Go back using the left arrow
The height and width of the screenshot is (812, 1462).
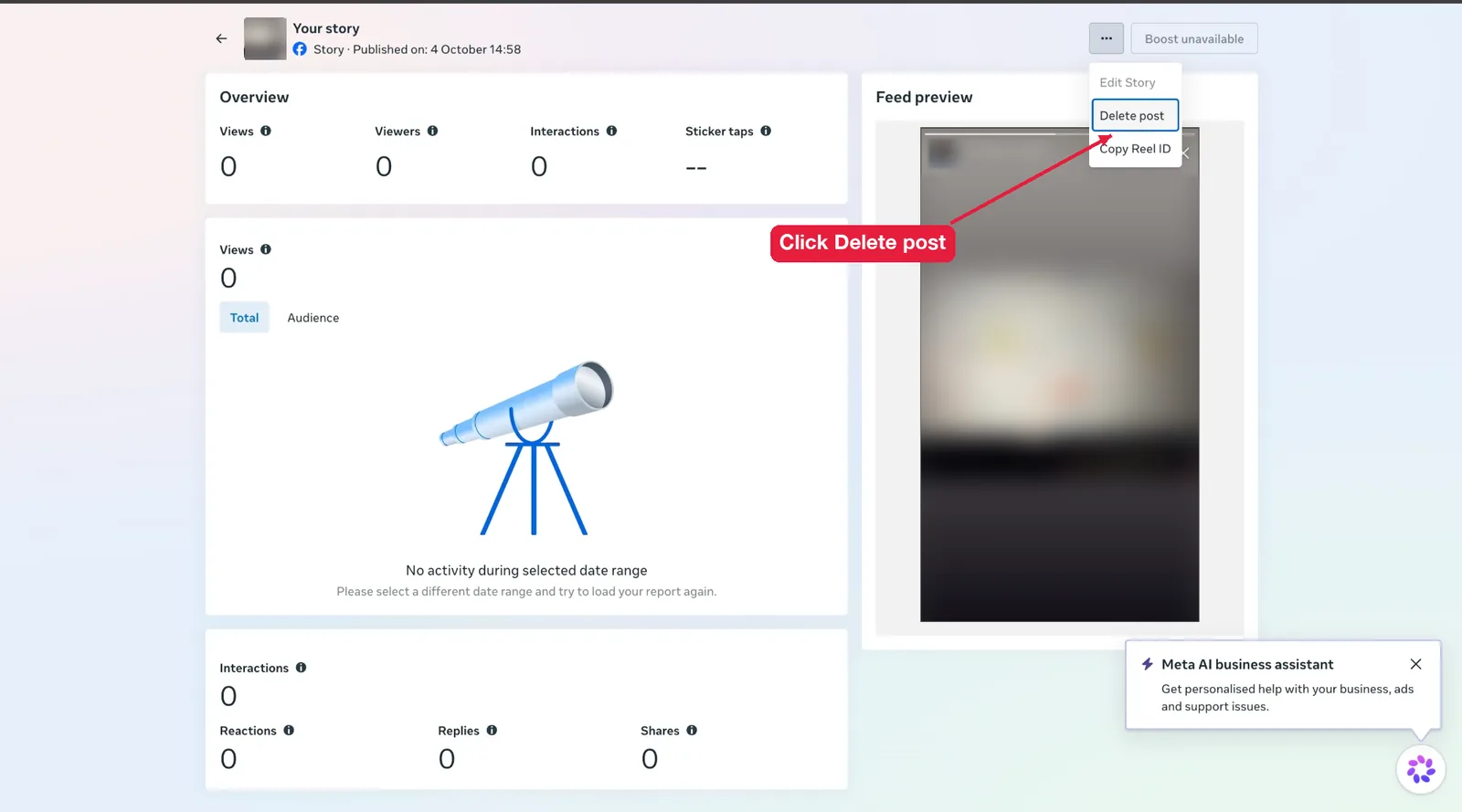coord(221,38)
